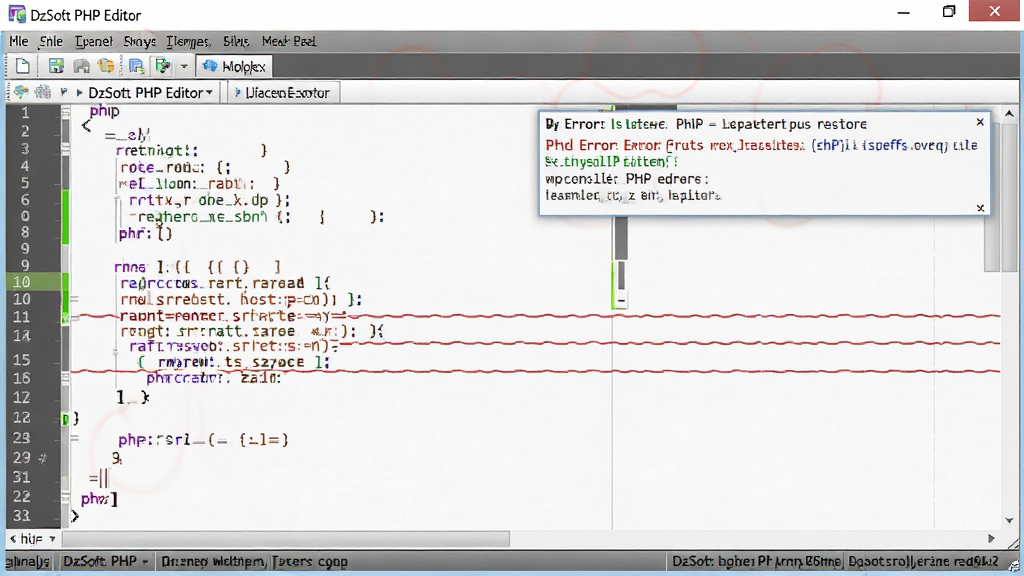Click the vertical scrollbar up arrow

tap(1009, 114)
